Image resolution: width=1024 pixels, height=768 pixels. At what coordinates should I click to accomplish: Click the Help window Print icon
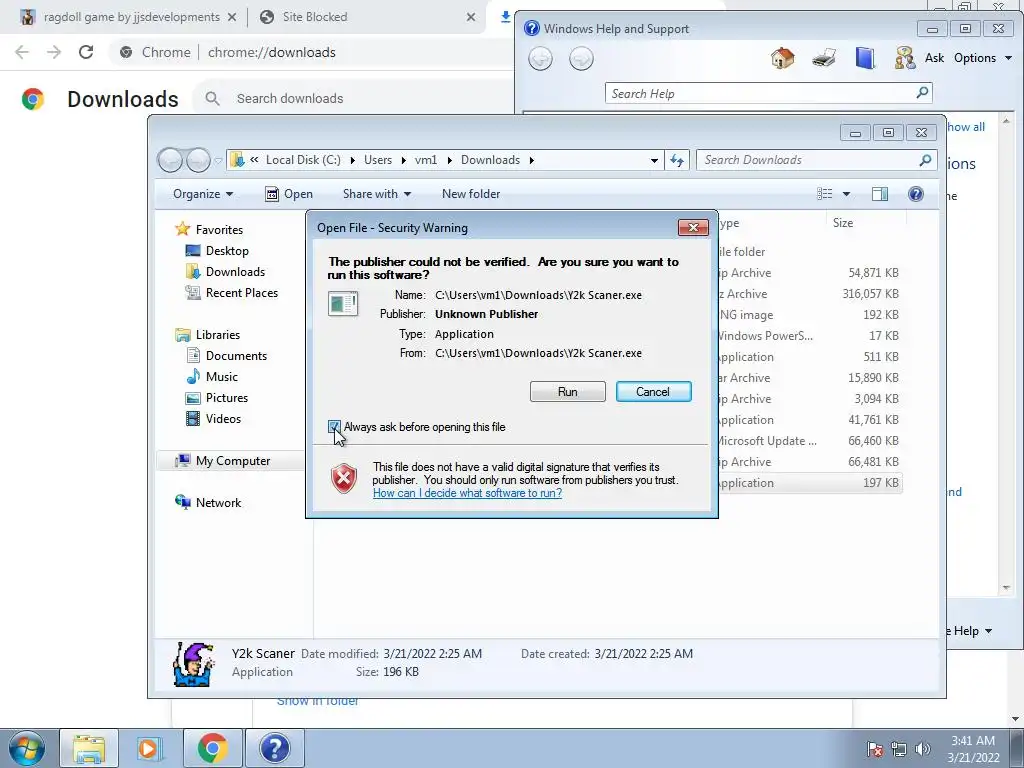824,58
